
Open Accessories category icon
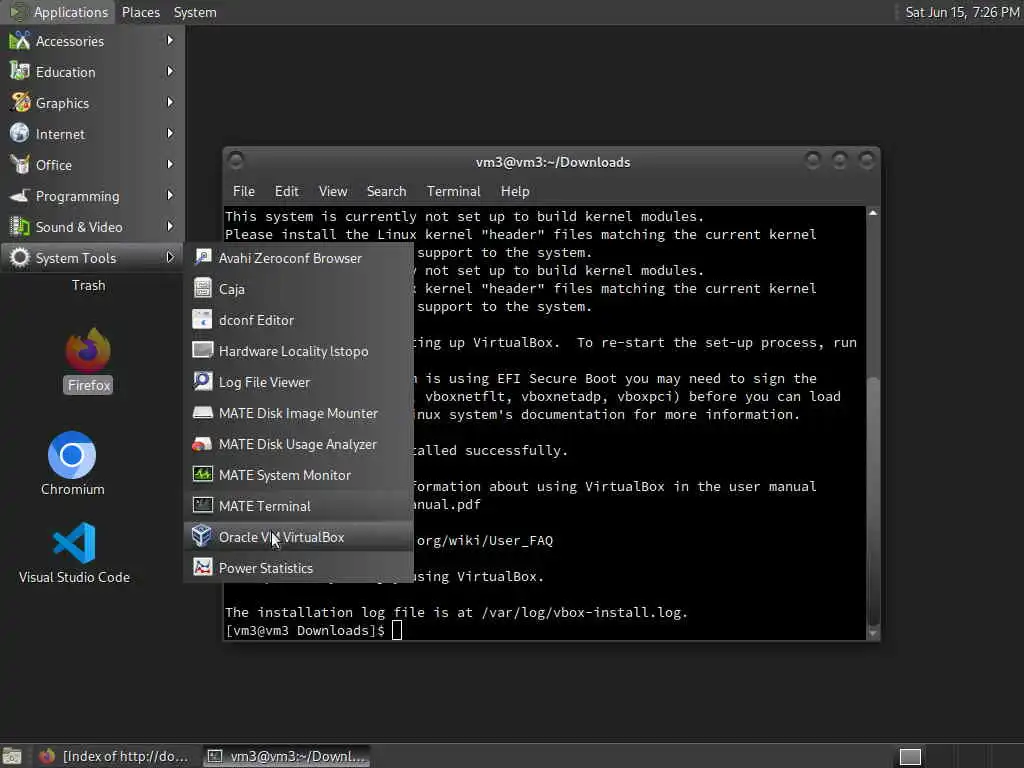(20, 41)
